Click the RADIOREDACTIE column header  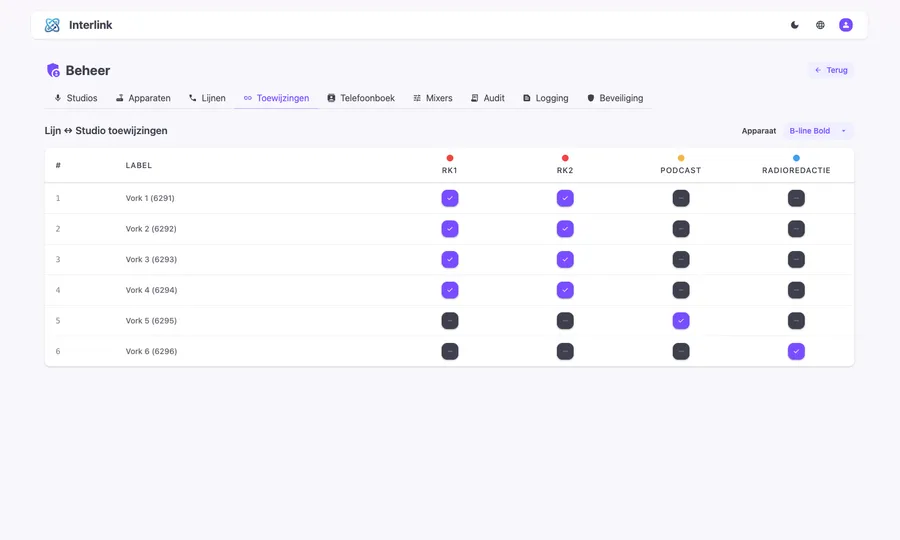[796, 170]
